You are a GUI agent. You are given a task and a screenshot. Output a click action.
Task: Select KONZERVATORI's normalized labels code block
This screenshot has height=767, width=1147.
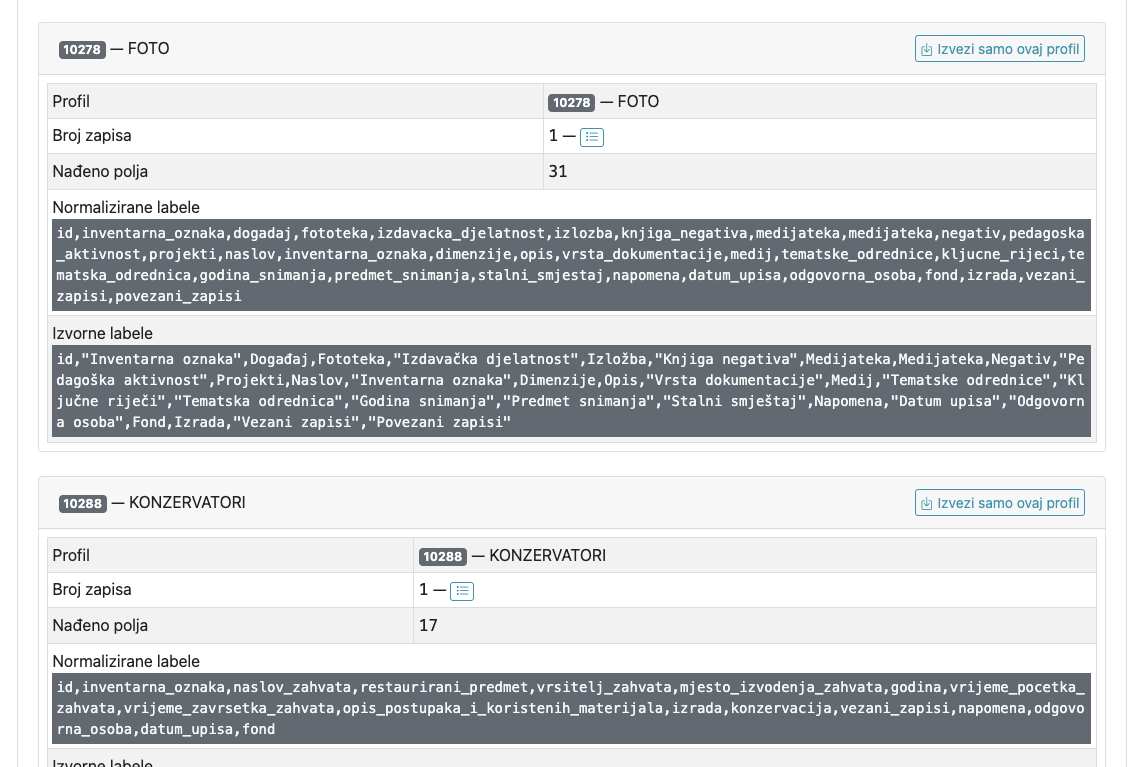tap(571, 709)
